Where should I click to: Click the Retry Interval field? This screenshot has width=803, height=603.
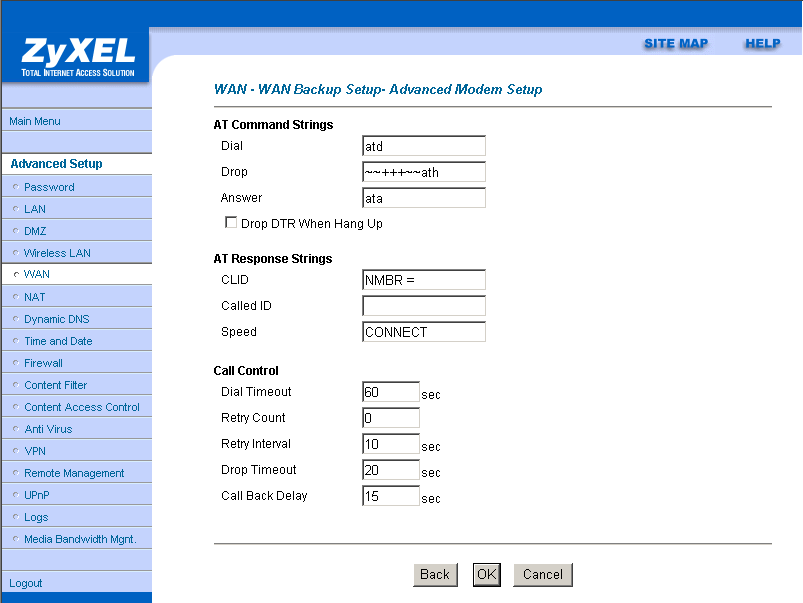(x=391, y=445)
